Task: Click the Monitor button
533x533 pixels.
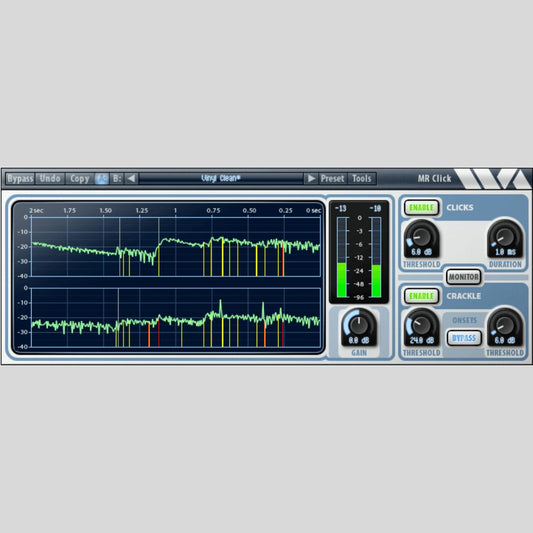Action: pos(464,277)
